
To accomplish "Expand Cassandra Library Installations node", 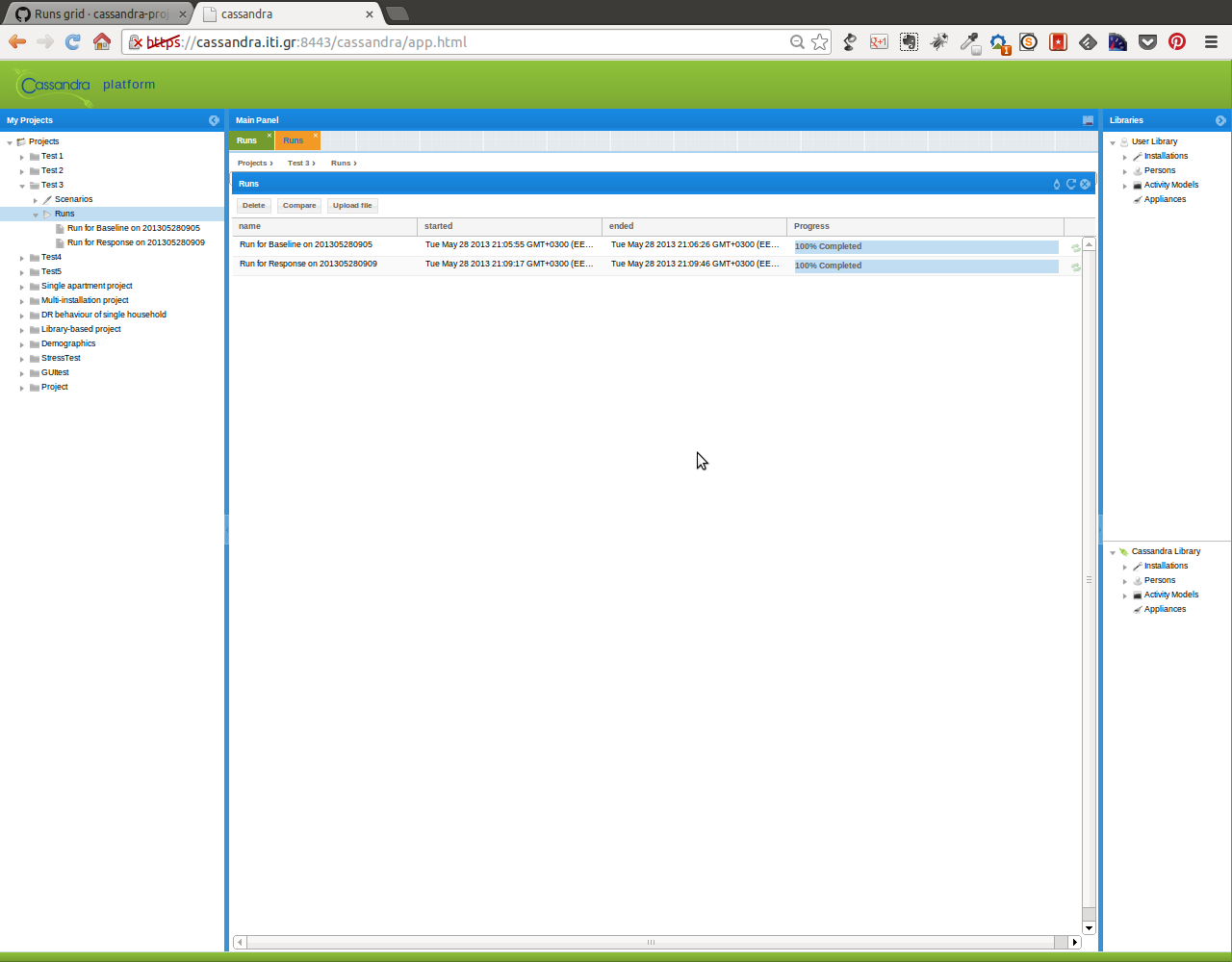I will point(1125,567).
